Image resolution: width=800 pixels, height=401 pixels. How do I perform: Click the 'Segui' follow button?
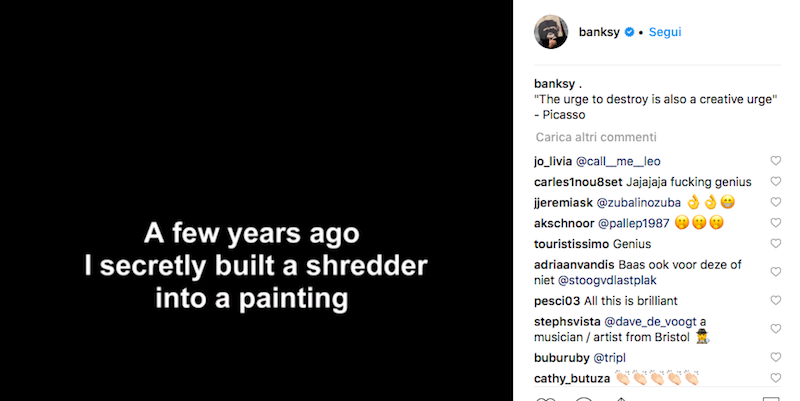665,32
